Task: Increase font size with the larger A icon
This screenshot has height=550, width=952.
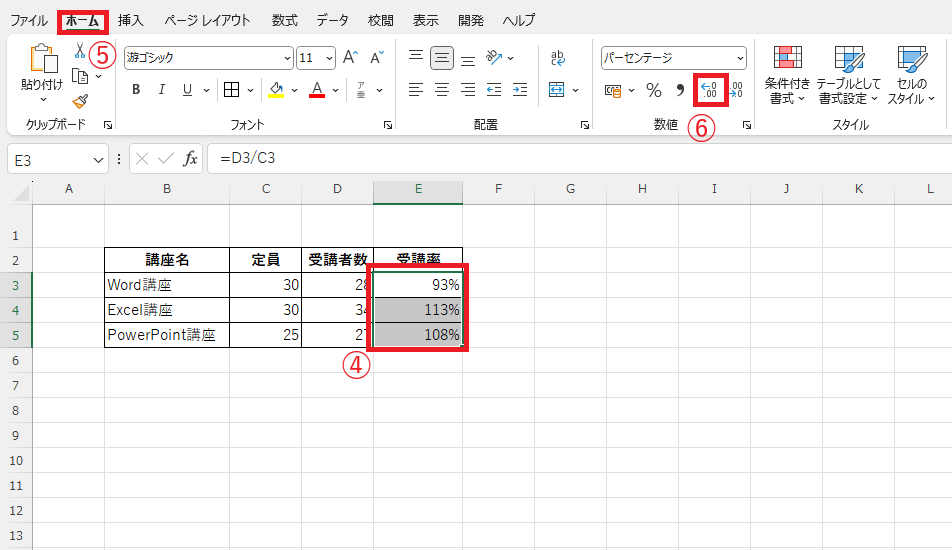Action: point(350,58)
